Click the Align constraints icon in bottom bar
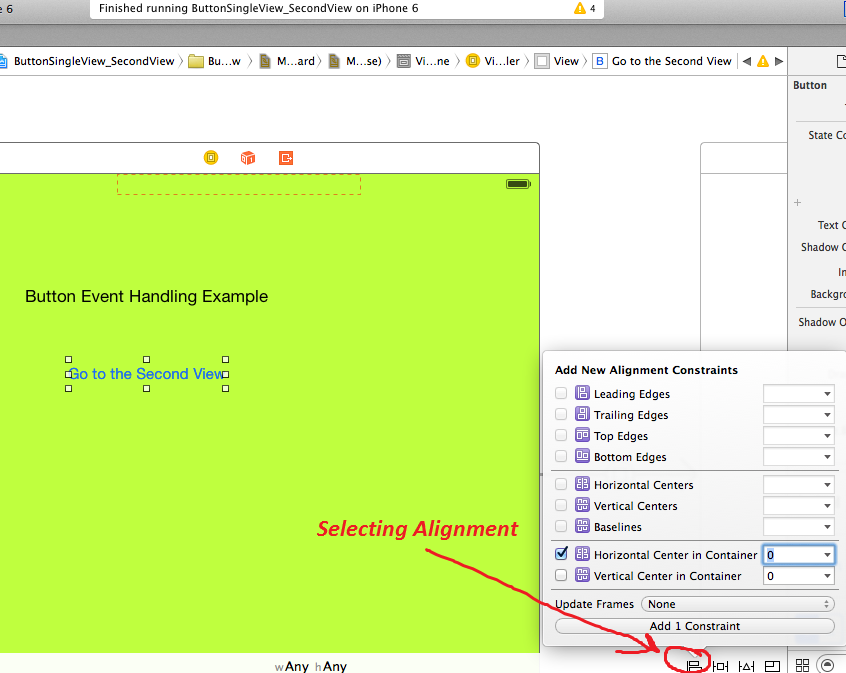This screenshot has width=846, height=673. [x=694, y=666]
